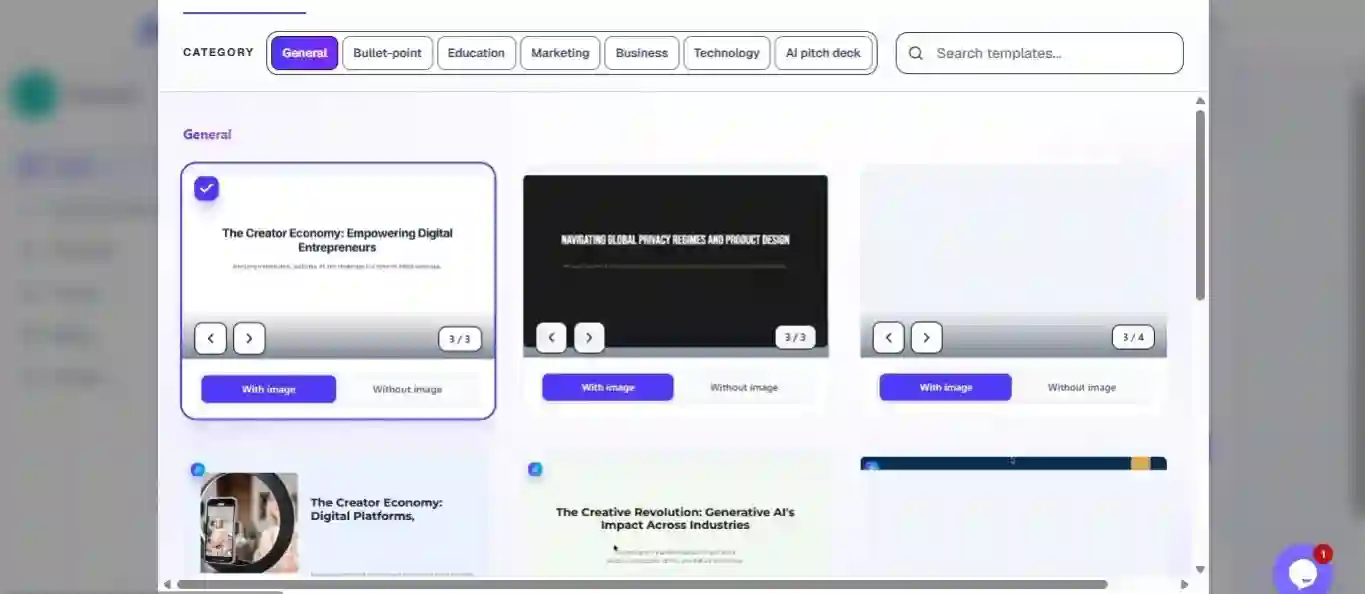Pick With image for the 3 / 4 template
The image size is (1365, 594).
pyautogui.click(x=945, y=387)
